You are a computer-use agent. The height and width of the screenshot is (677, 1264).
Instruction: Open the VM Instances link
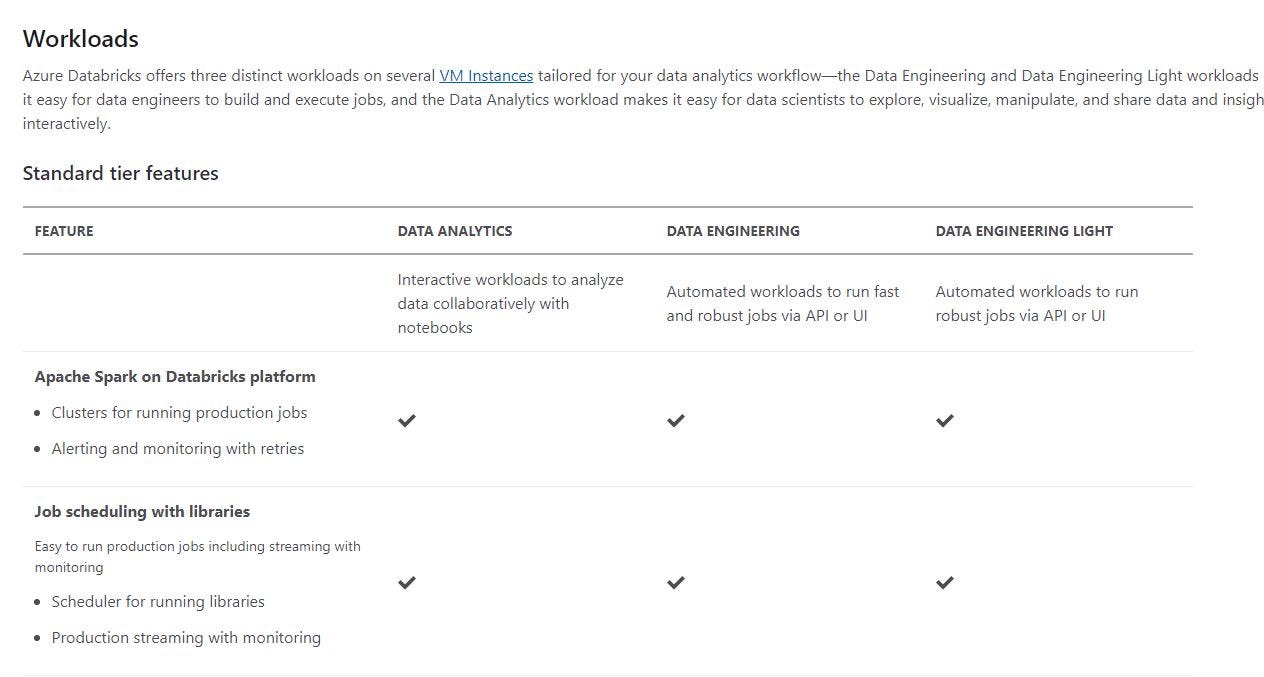(486, 75)
